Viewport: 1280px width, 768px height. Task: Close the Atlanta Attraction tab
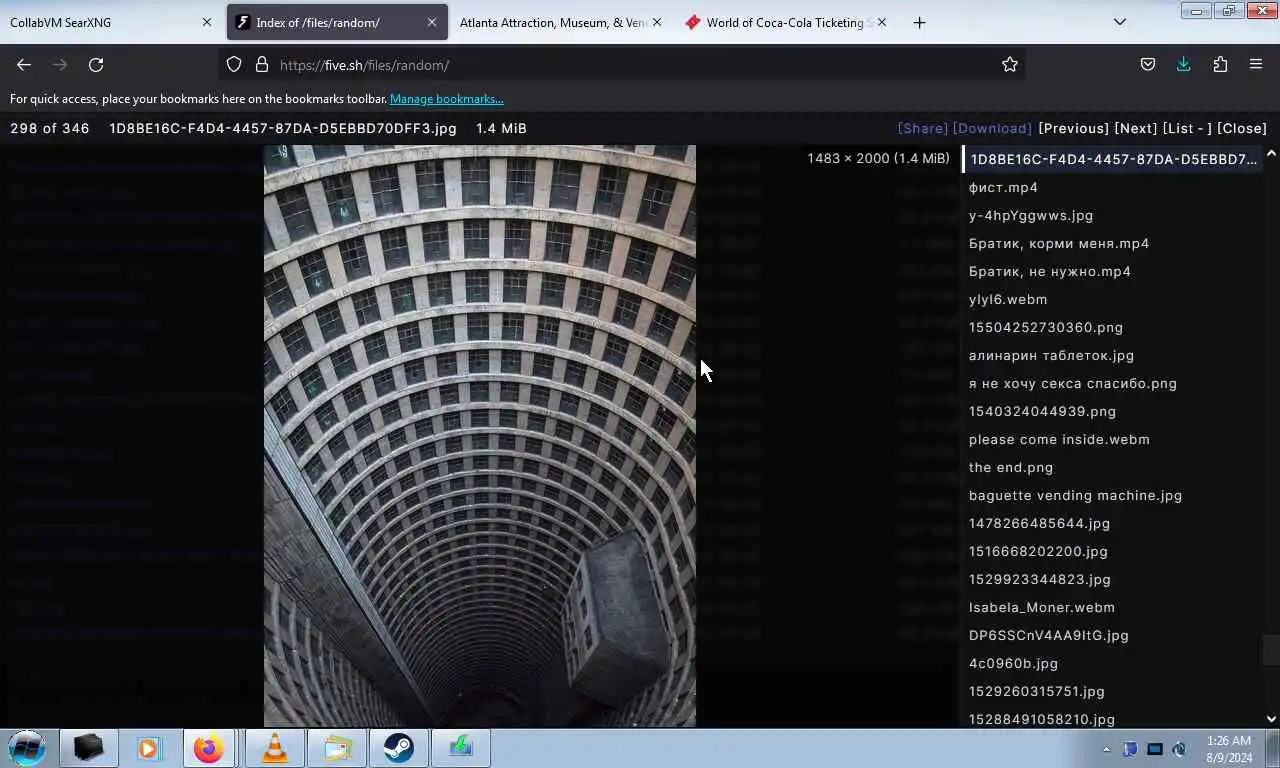tap(657, 22)
